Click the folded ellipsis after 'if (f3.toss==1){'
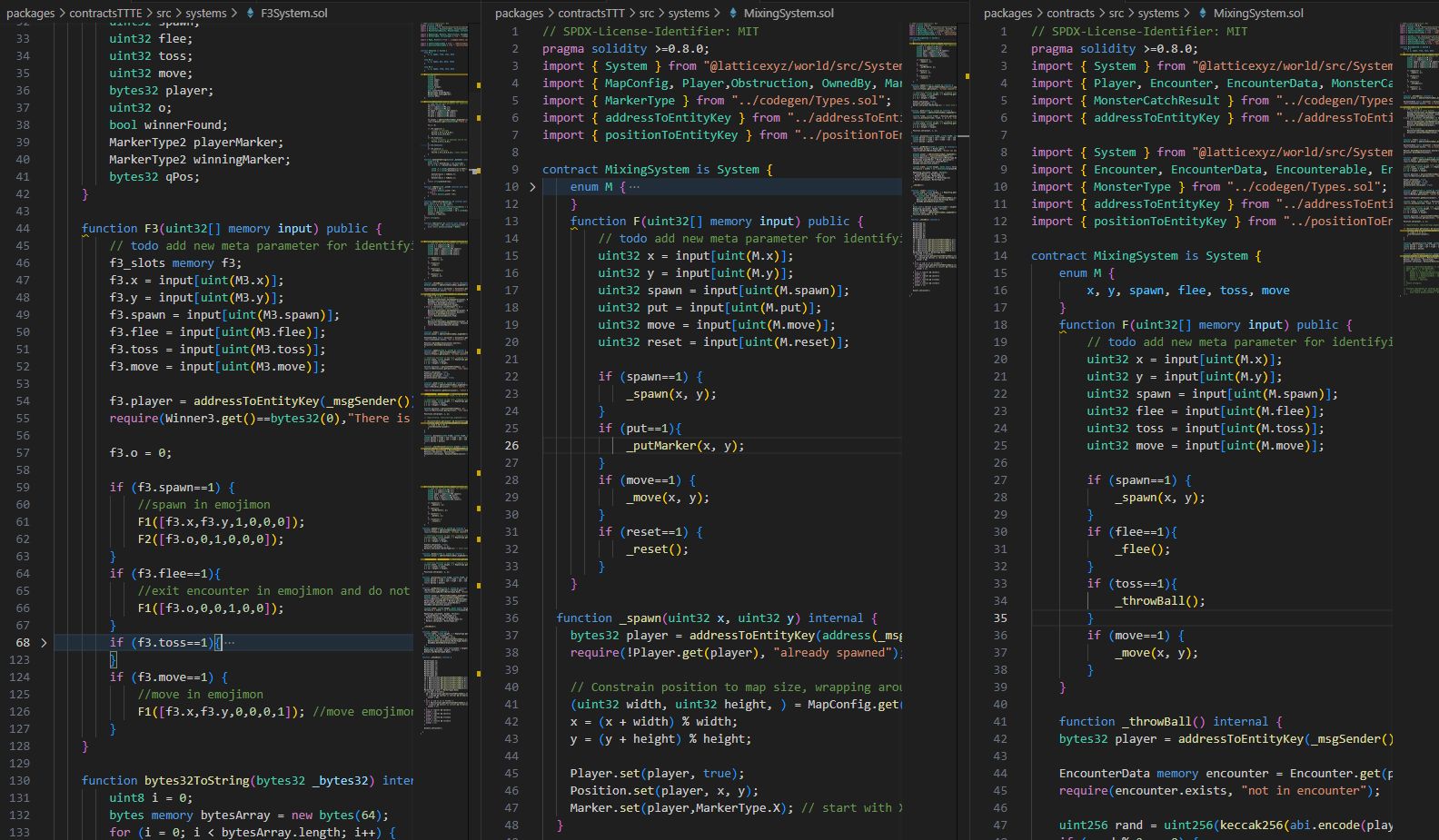 coord(229,642)
